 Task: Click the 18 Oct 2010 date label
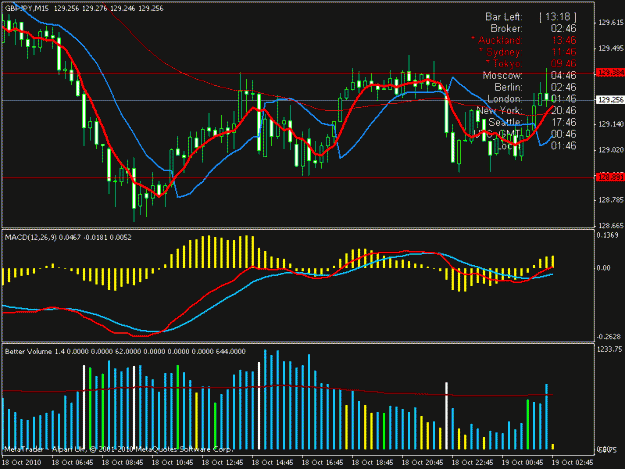(22, 462)
